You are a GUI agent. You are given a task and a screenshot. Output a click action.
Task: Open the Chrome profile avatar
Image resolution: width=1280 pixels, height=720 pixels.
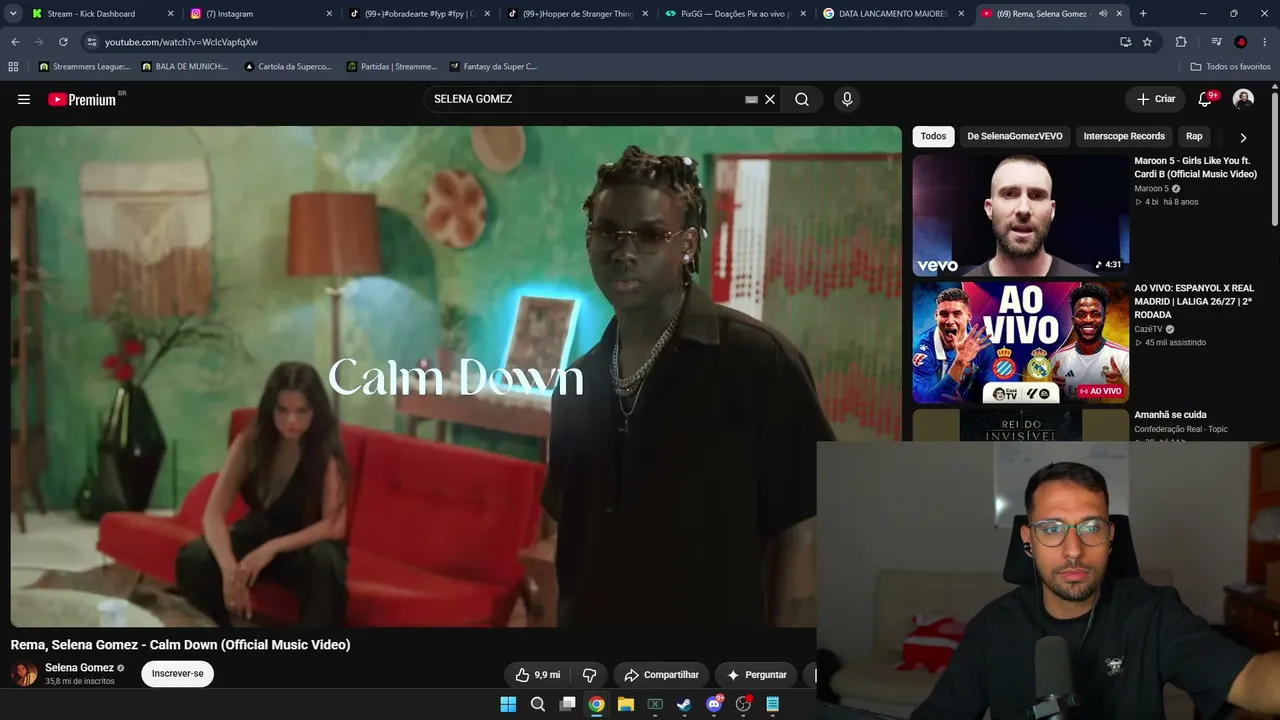1241,42
